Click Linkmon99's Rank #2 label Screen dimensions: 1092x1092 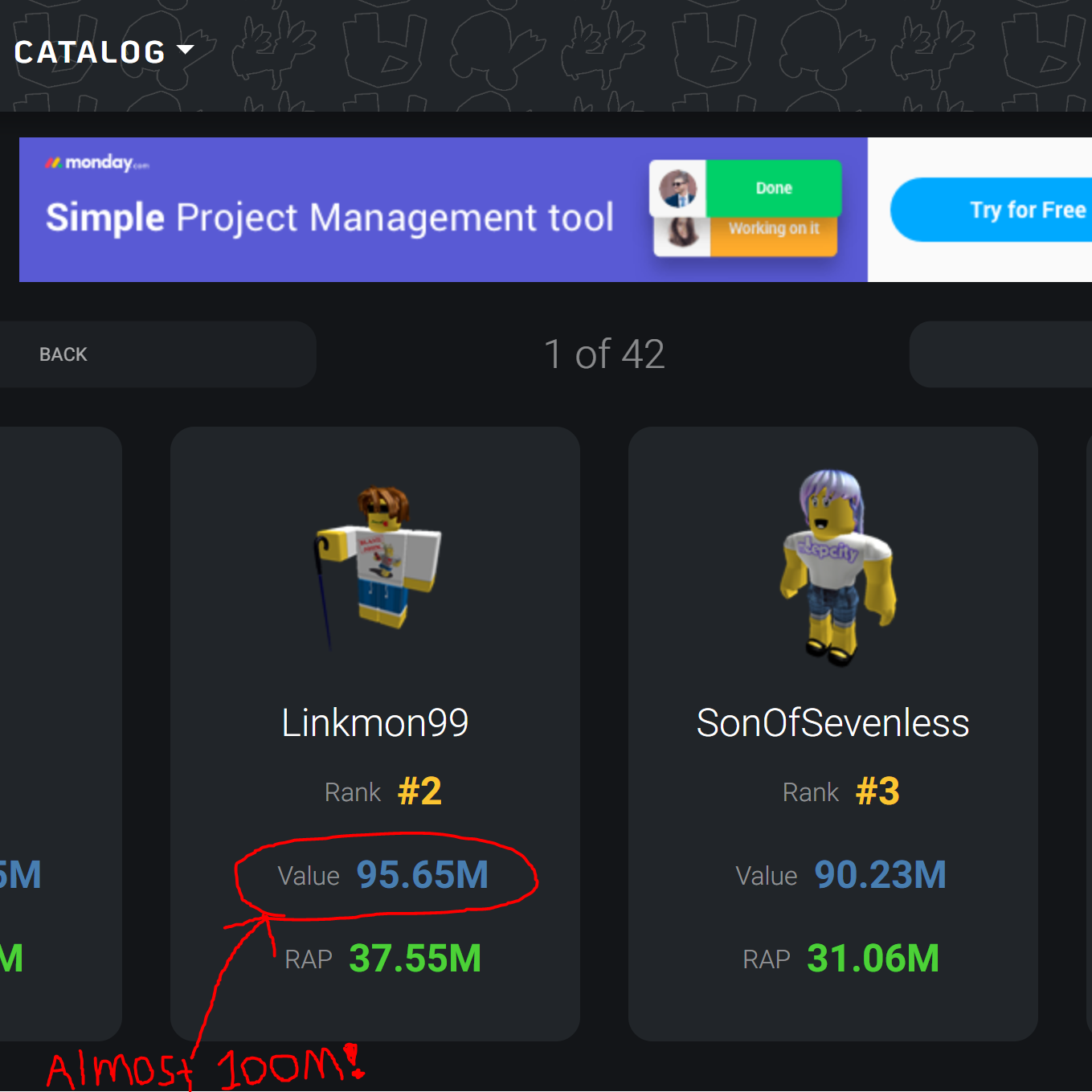383,791
